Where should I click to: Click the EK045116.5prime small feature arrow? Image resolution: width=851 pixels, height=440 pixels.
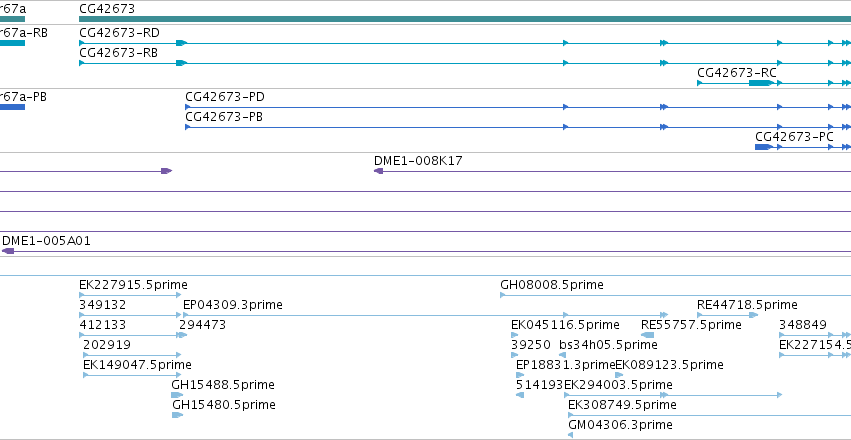coord(515,335)
